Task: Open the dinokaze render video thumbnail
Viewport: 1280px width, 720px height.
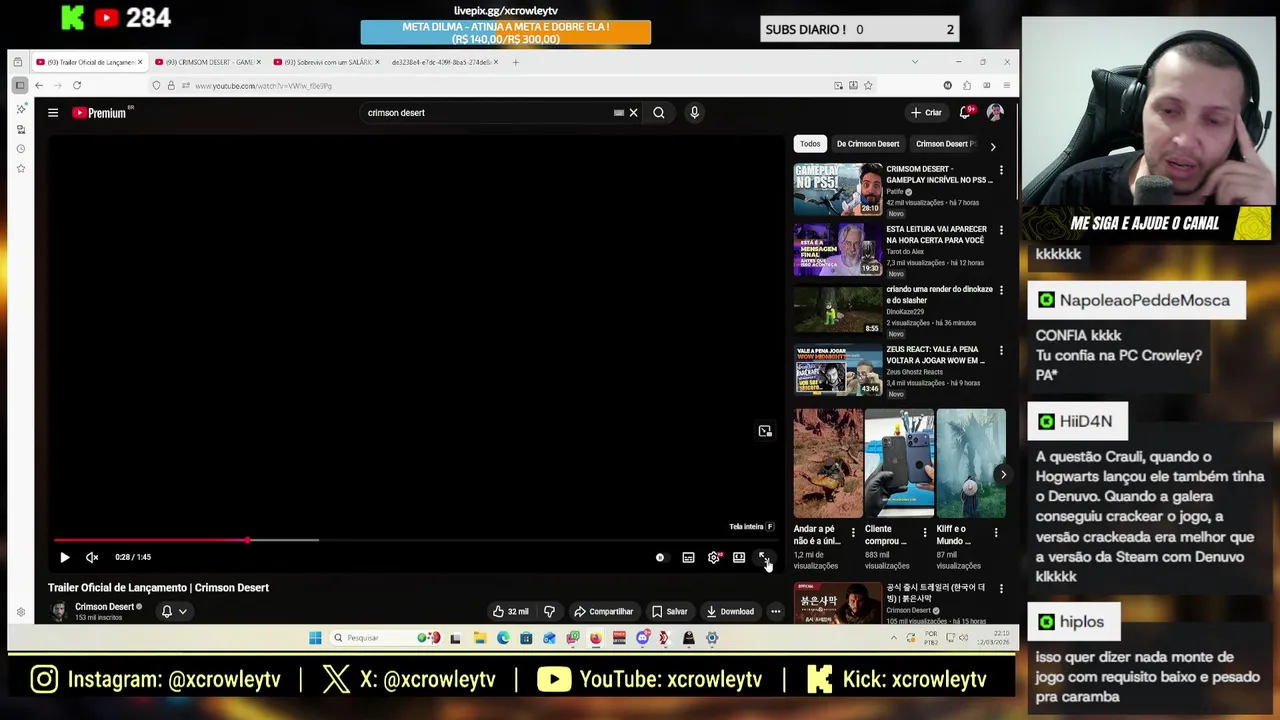Action: pos(838,309)
